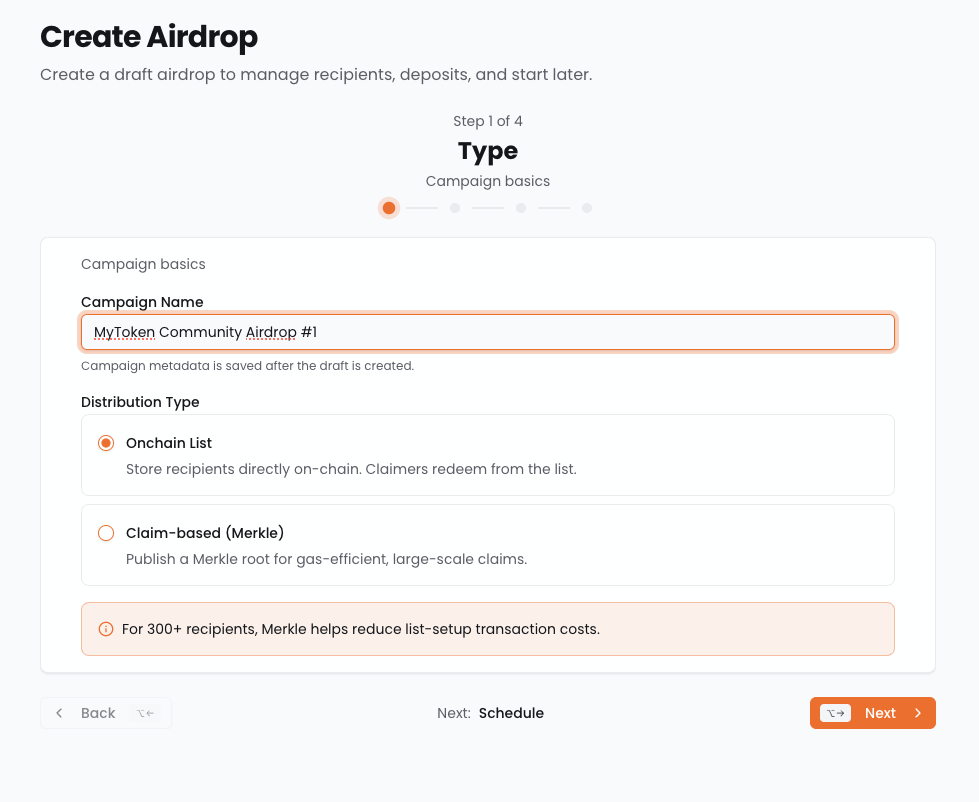Choose the Claim-based (Merkle) option card
Screen dimensions: 979x802
click(487, 545)
